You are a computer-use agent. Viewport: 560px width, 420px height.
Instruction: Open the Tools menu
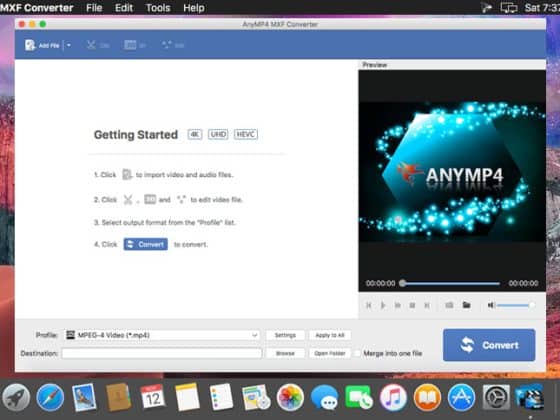pyautogui.click(x=158, y=8)
